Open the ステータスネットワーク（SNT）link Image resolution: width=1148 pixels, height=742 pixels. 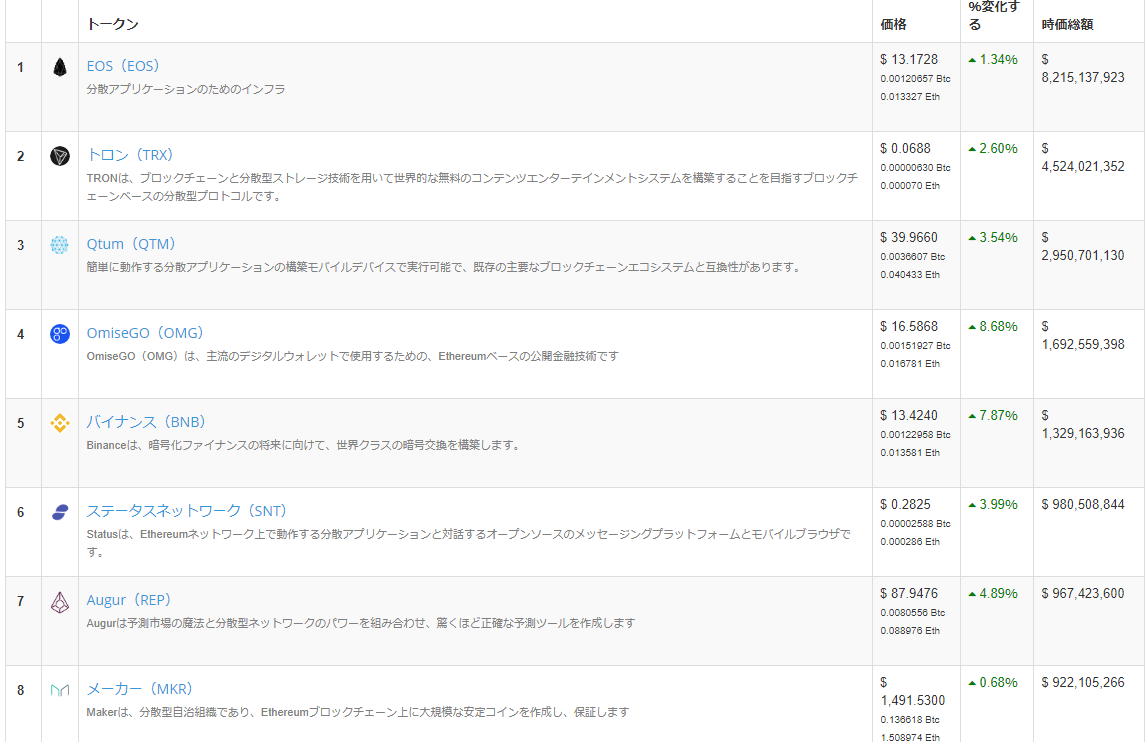click(x=186, y=511)
